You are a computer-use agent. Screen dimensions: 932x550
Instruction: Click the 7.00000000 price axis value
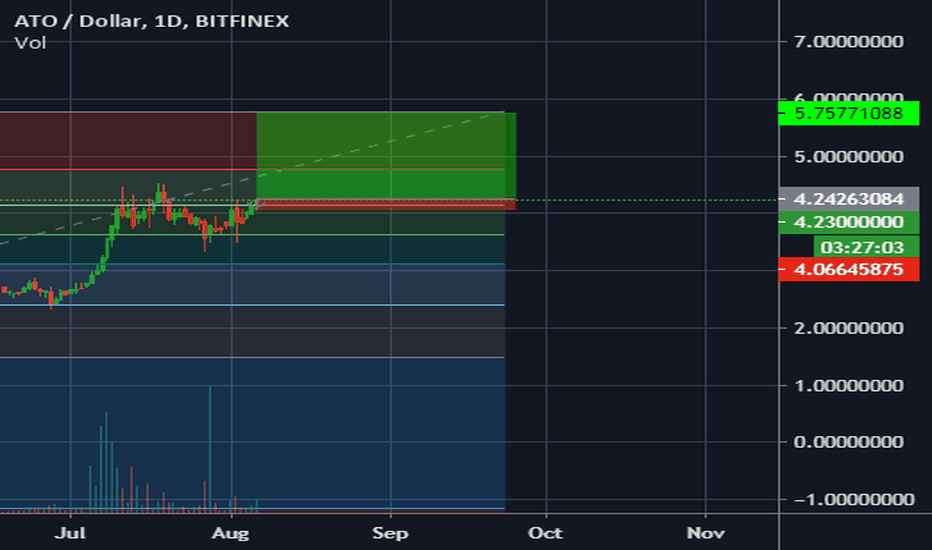click(x=849, y=42)
